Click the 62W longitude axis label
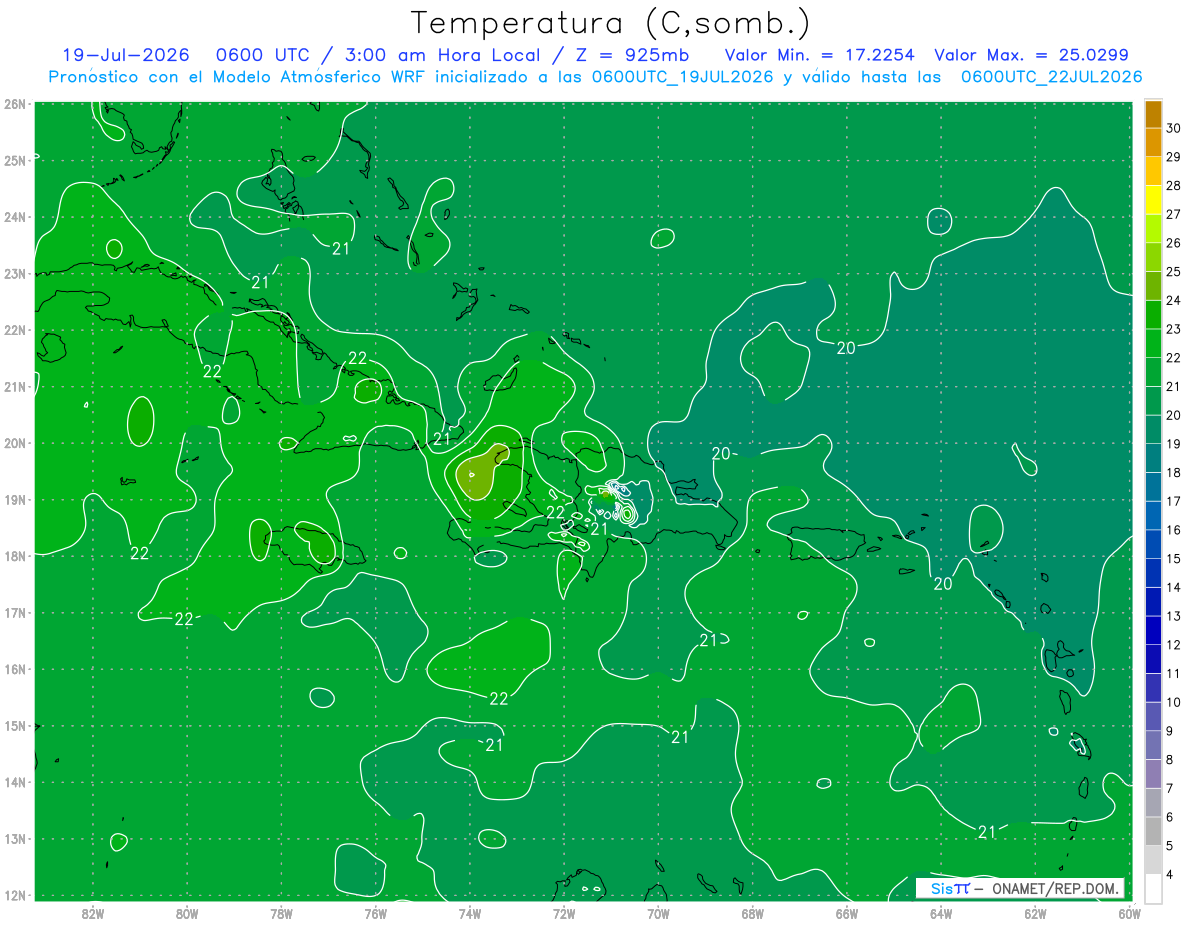This screenshot has width=1200, height=927. (1035, 913)
